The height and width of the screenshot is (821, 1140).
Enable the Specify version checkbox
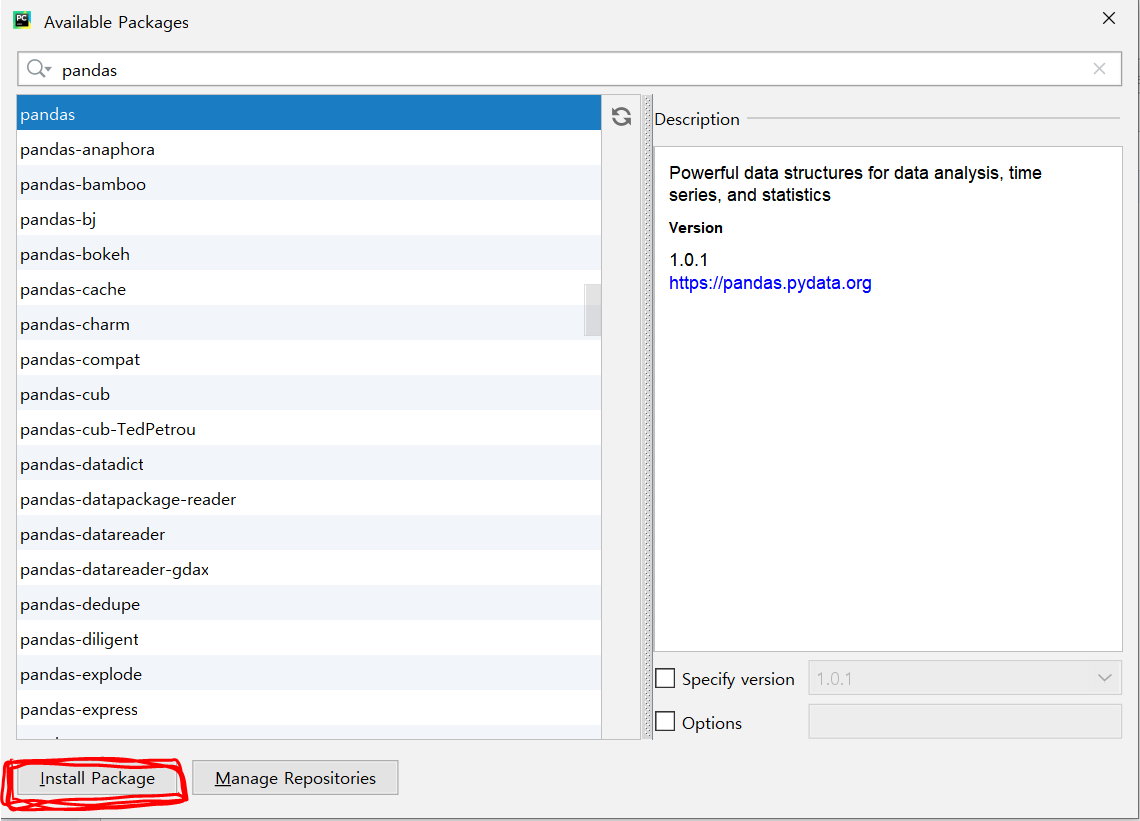(x=665, y=678)
